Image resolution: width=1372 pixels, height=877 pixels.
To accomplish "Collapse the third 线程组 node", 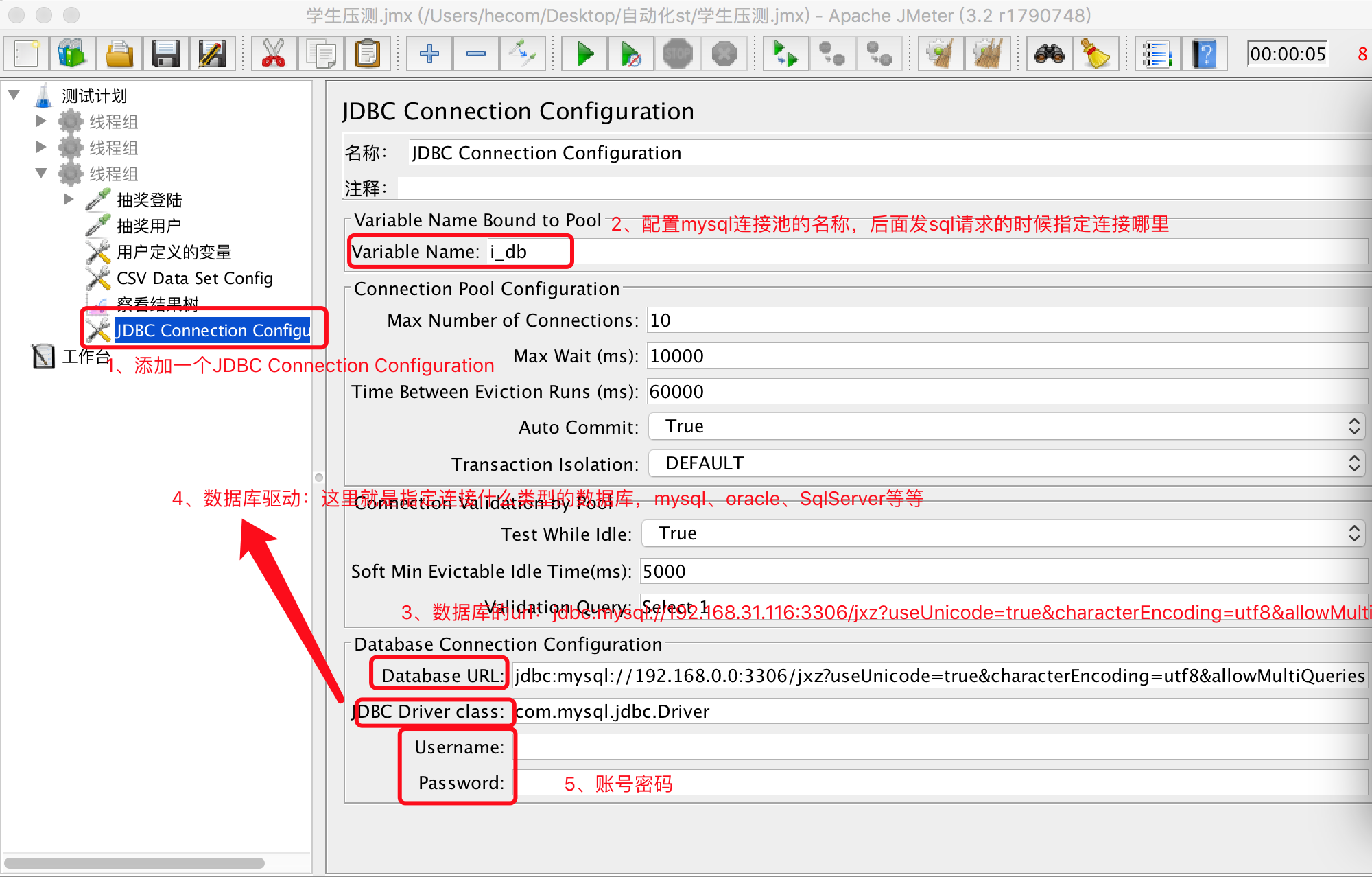I will click(x=41, y=173).
